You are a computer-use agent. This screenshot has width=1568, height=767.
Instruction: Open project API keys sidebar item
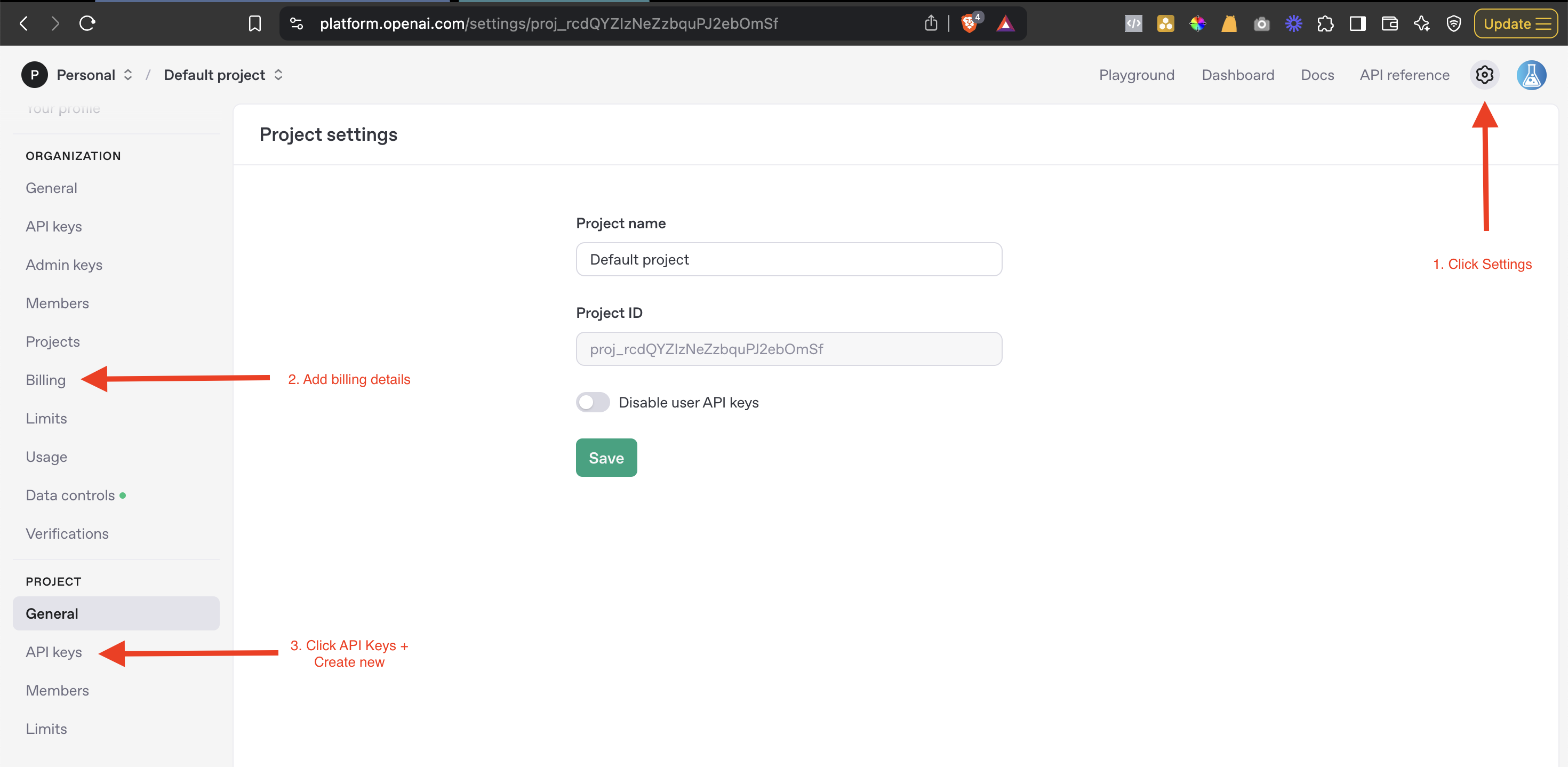[x=53, y=652]
